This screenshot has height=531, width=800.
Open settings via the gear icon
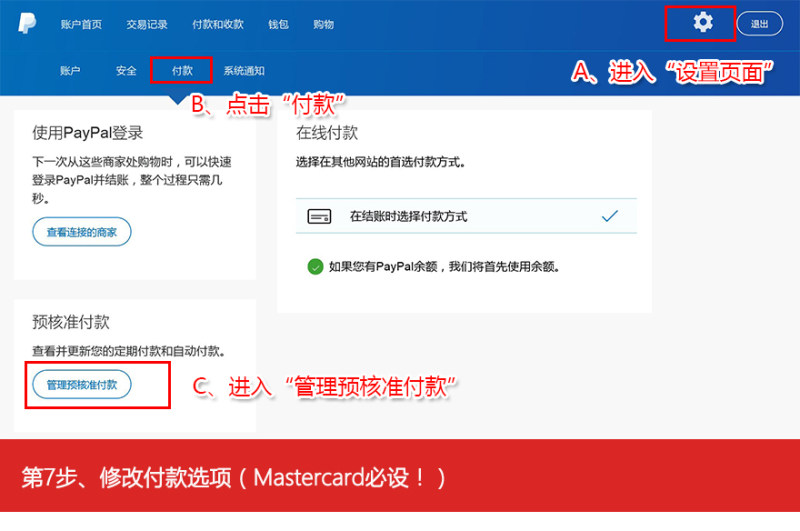click(703, 22)
